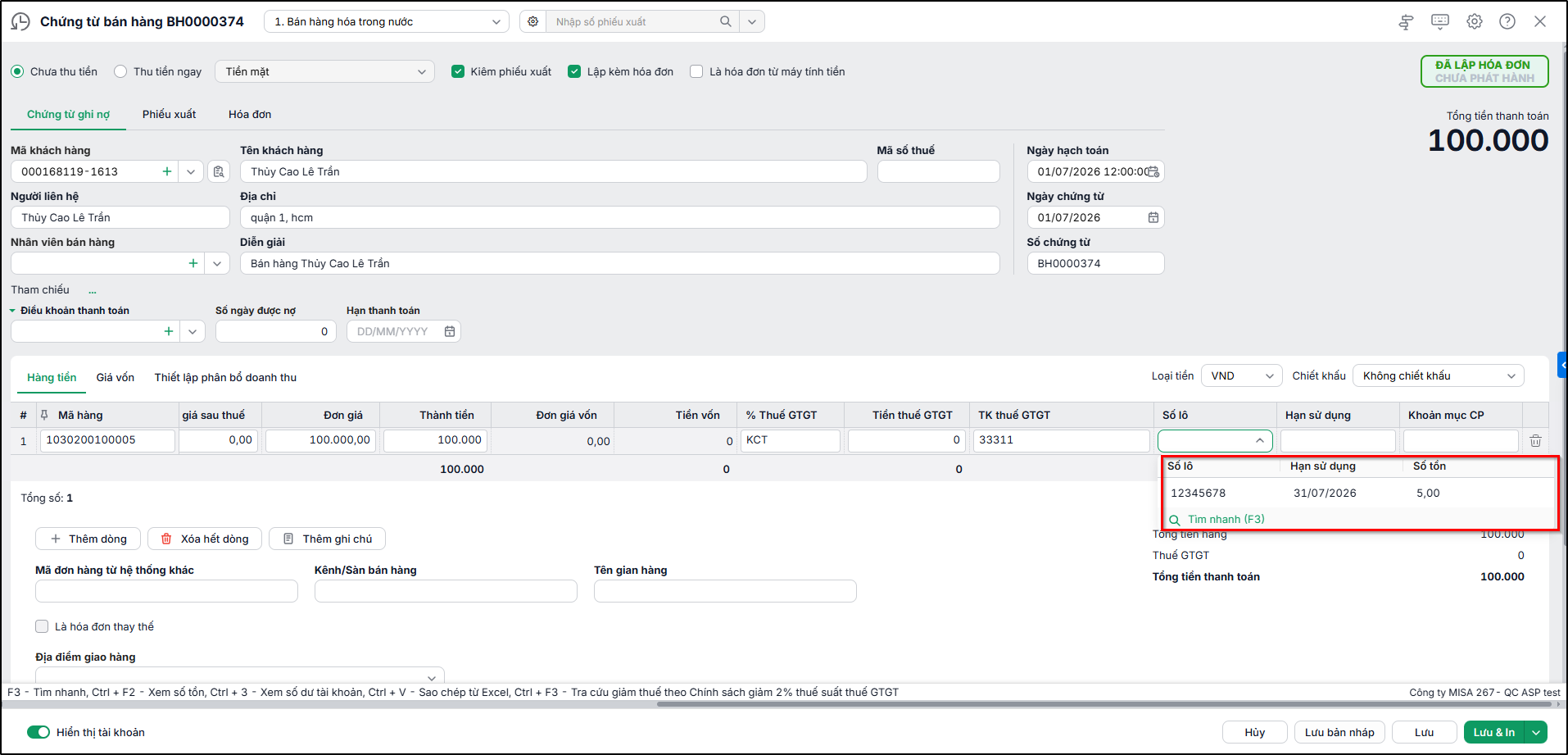Click Lưu & In button
This screenshot has height=755, width=1568.
tap(1494, 732)
